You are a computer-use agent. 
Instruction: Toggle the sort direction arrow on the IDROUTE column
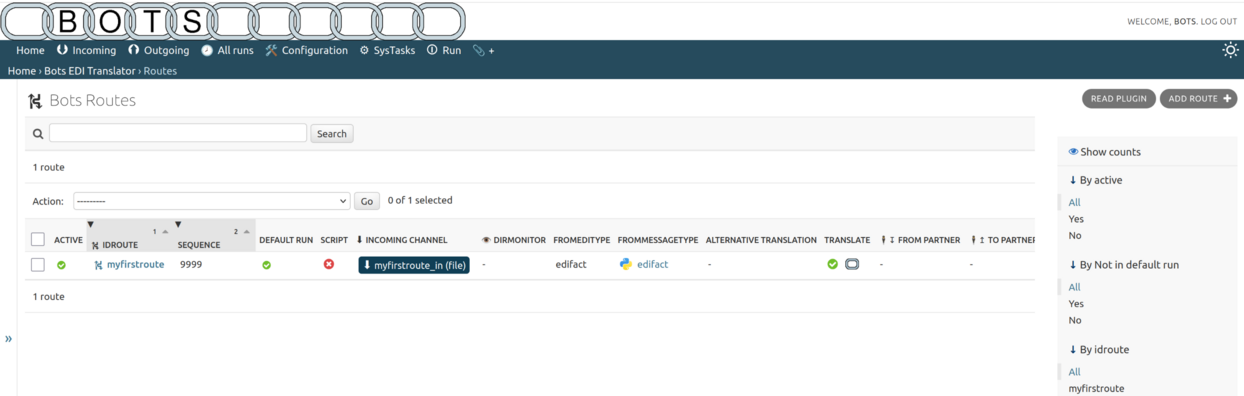pos(165,232)
